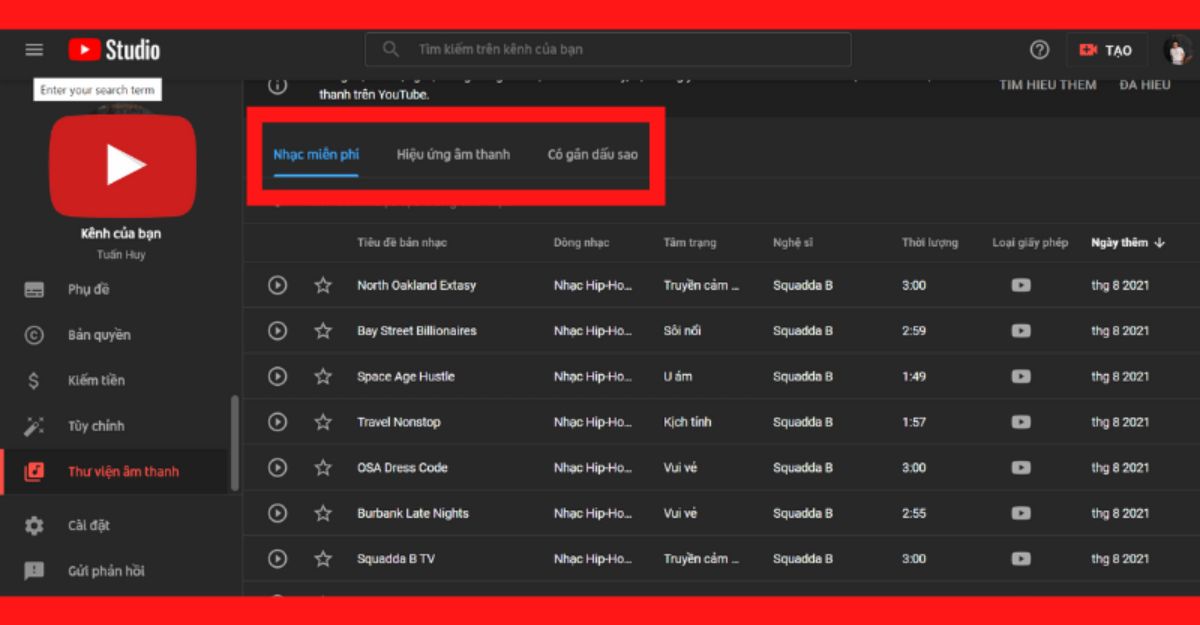1200x625 pixels.
Task: Click the channel thumbnail in the sidebar
Action: 123,165
